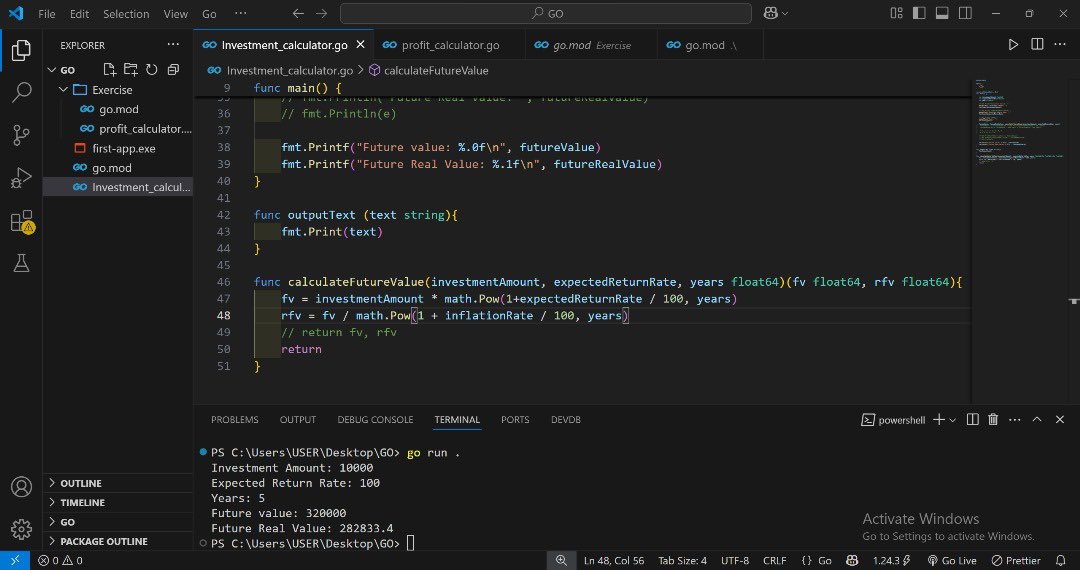Screen dimensions: 1080x570
Task: Click New Folder icon in Explorer header
Action: (x=130, y=70)
